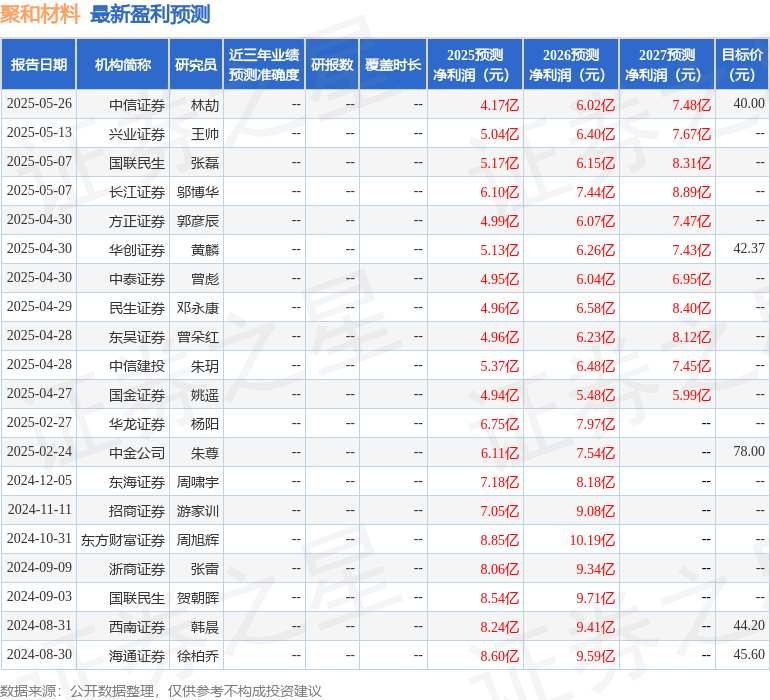Click analyst name 贺朝晖

[x=198, y=598]
